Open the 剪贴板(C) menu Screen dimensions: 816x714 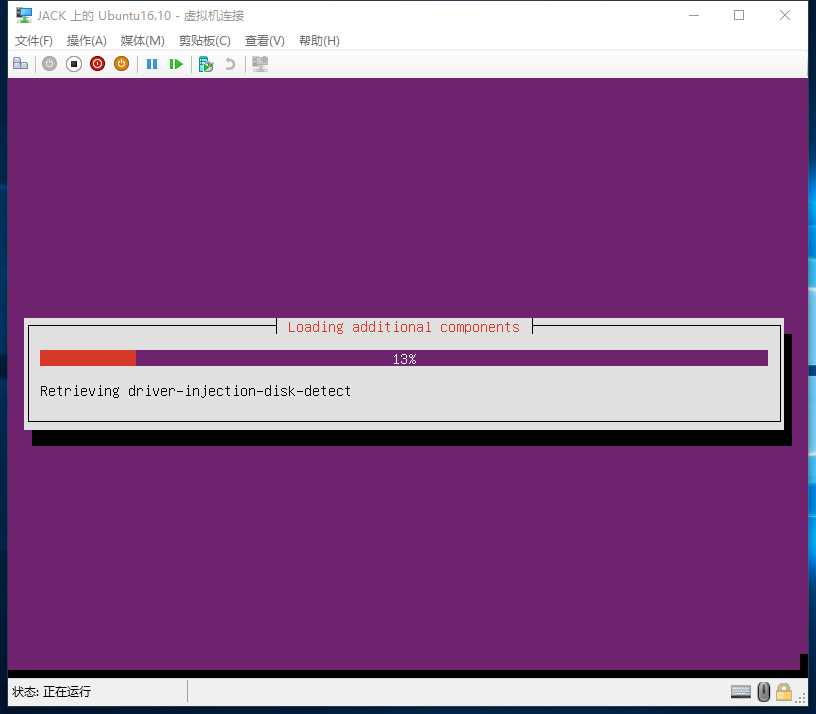click(x=205, y=41)
